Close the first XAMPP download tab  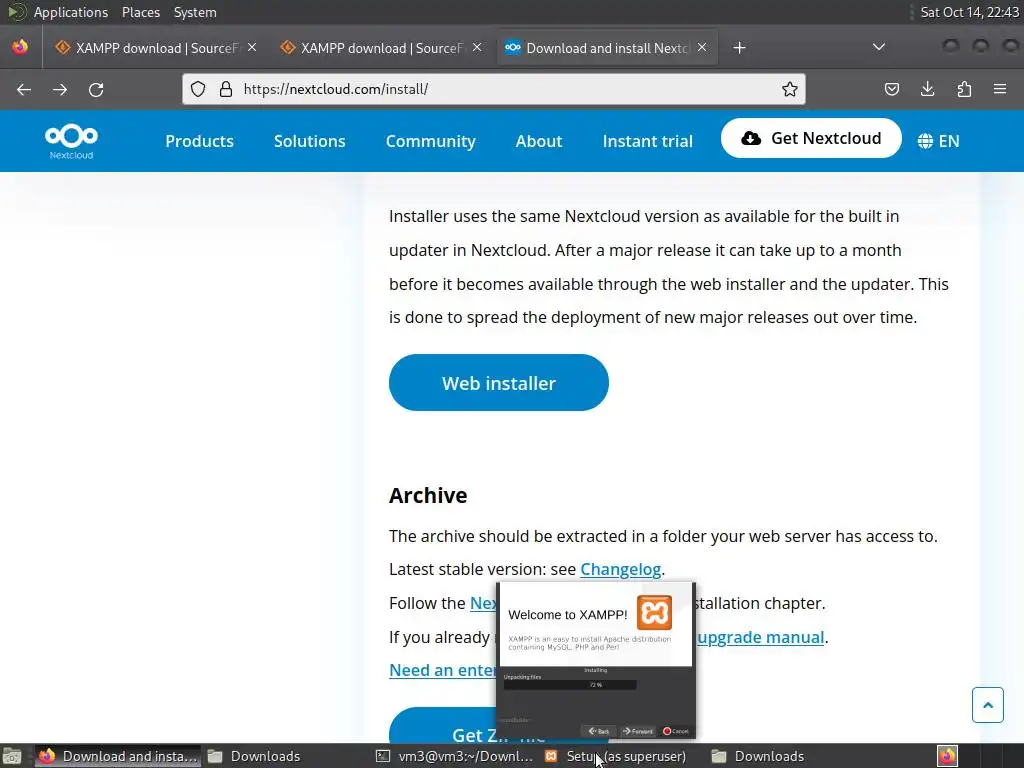click(252, 48)
